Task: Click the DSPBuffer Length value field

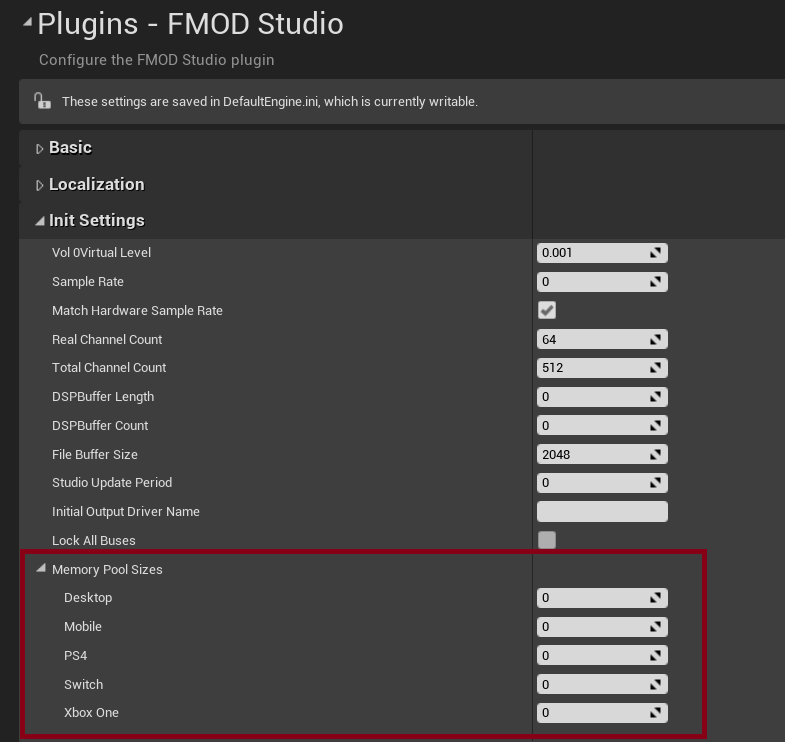Action: 602,397
